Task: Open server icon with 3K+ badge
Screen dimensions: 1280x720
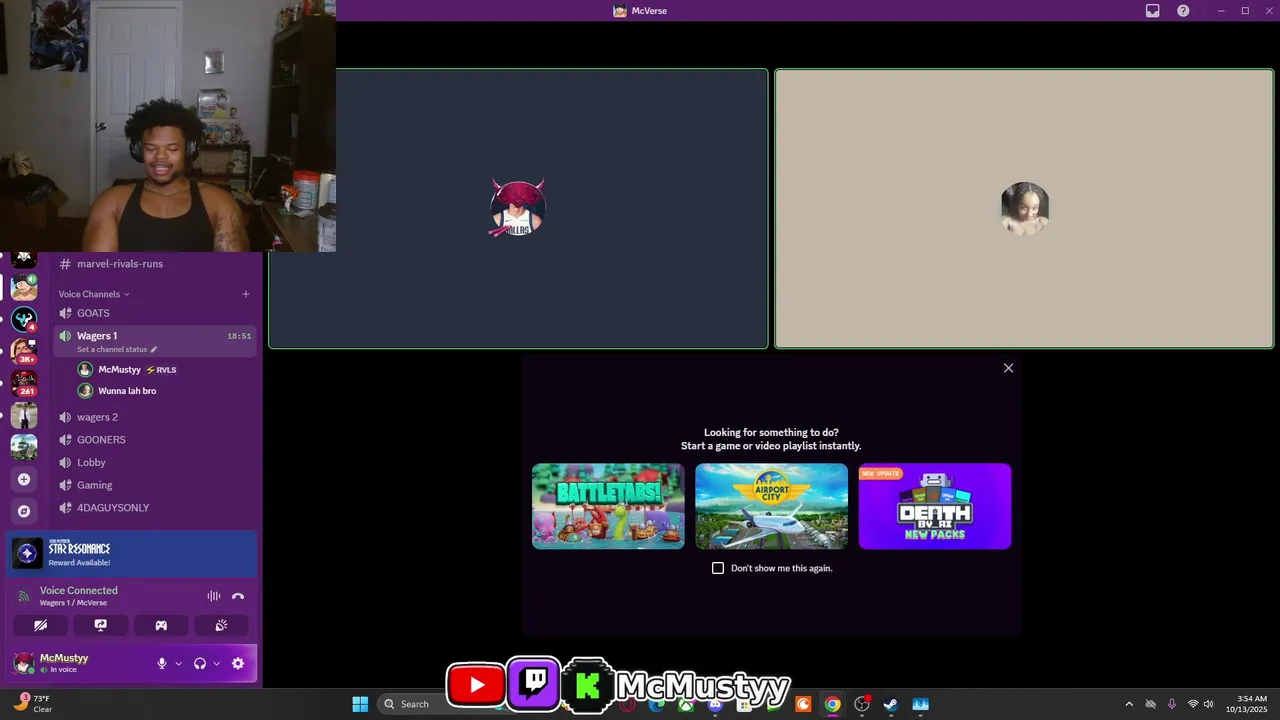Action: coord(24,351)
